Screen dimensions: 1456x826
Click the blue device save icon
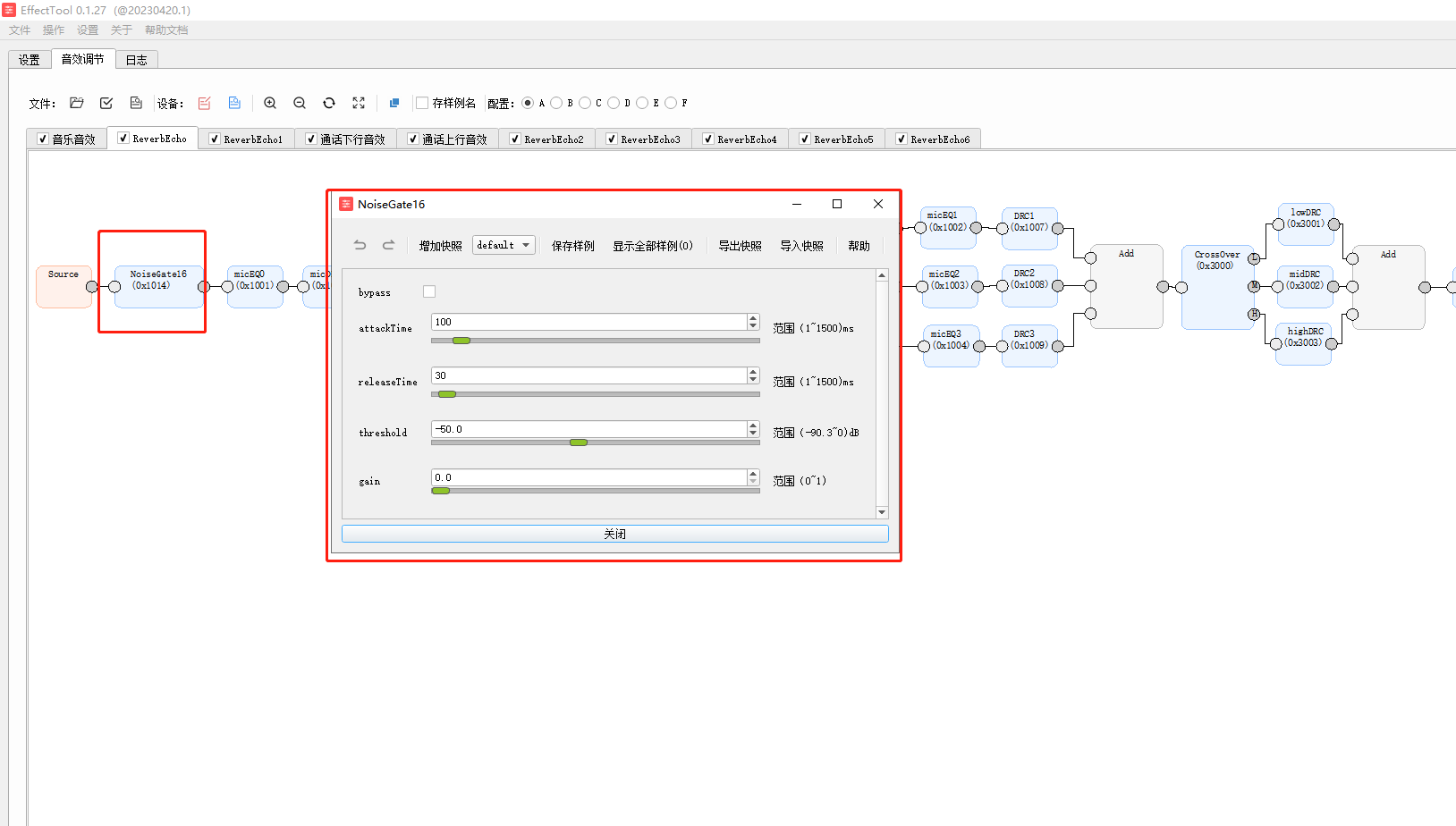click(x=234, y=103)
